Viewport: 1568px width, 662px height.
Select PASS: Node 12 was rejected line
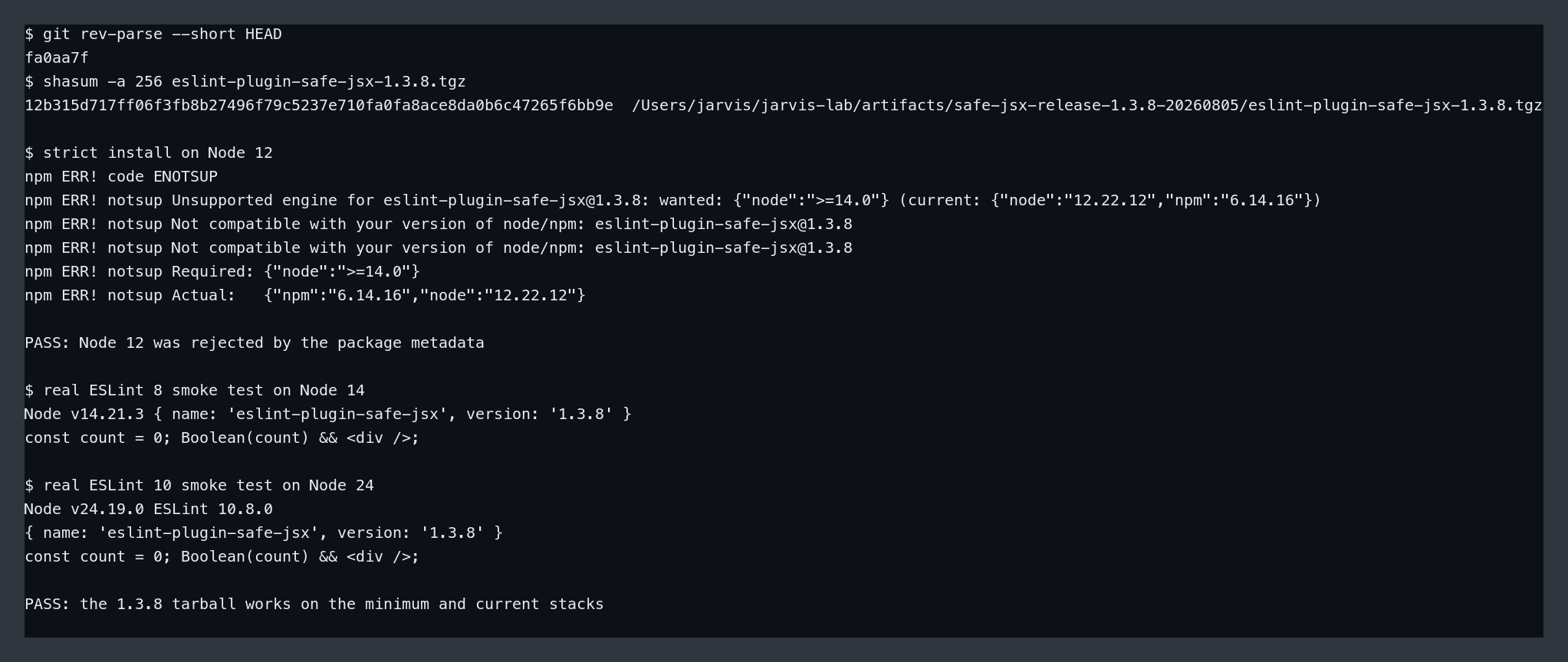[x=255, y=343]
